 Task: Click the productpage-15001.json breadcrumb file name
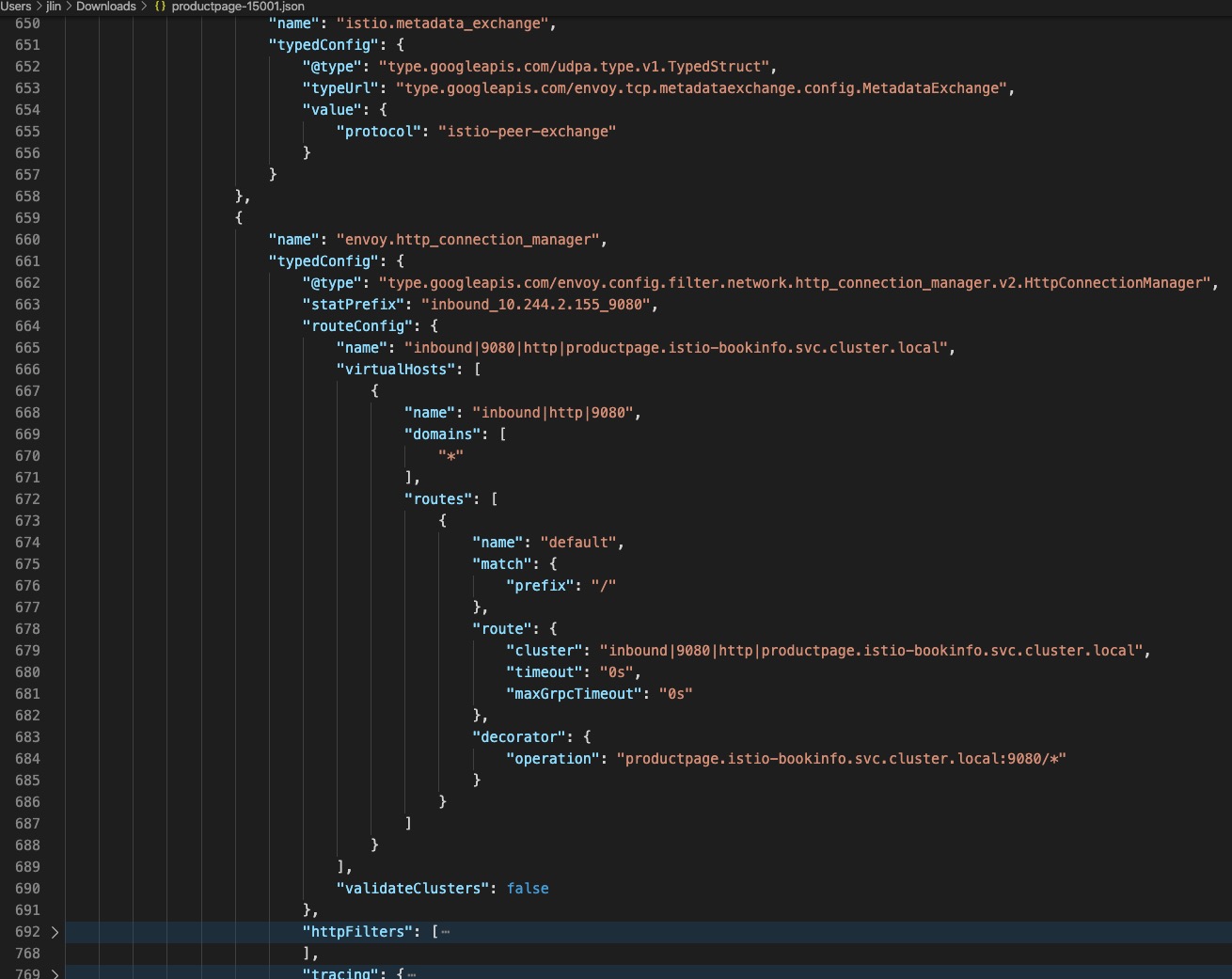(238, 7)
